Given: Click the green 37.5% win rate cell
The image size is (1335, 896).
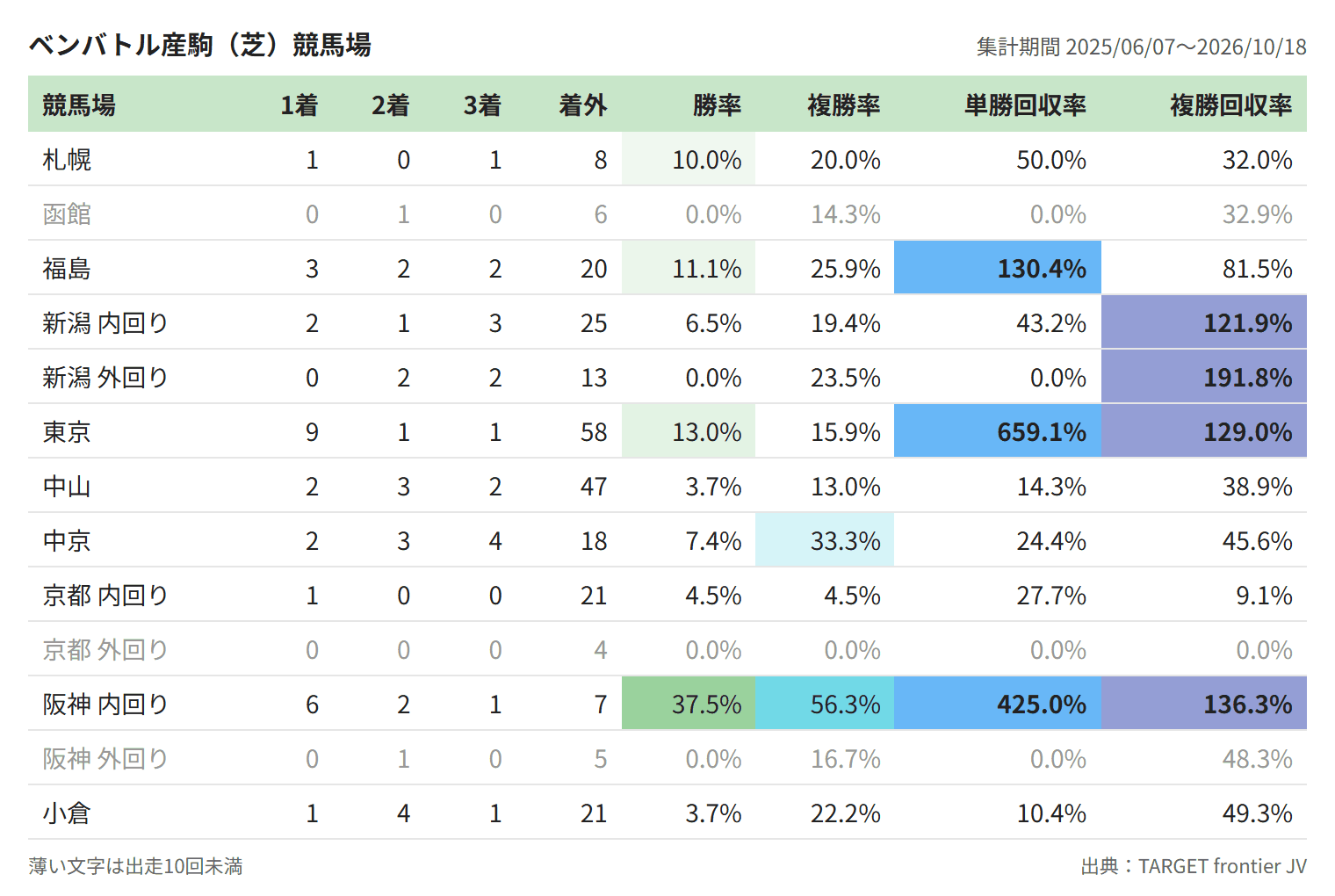Looking at the screenshot, I should (x=689, y=704).
